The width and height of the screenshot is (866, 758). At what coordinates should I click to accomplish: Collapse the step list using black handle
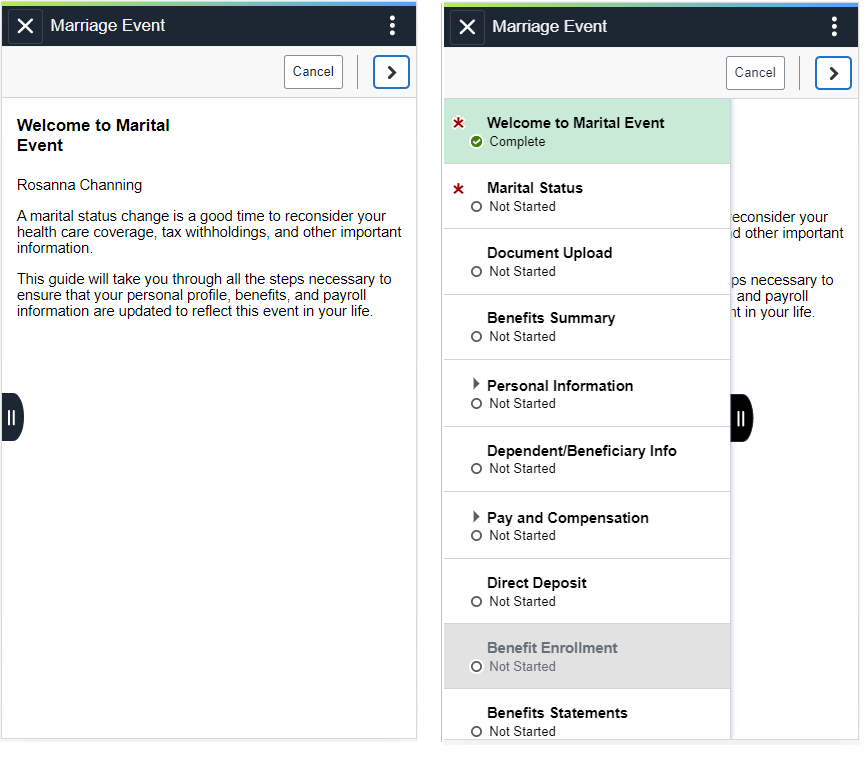tap(741, 418)
